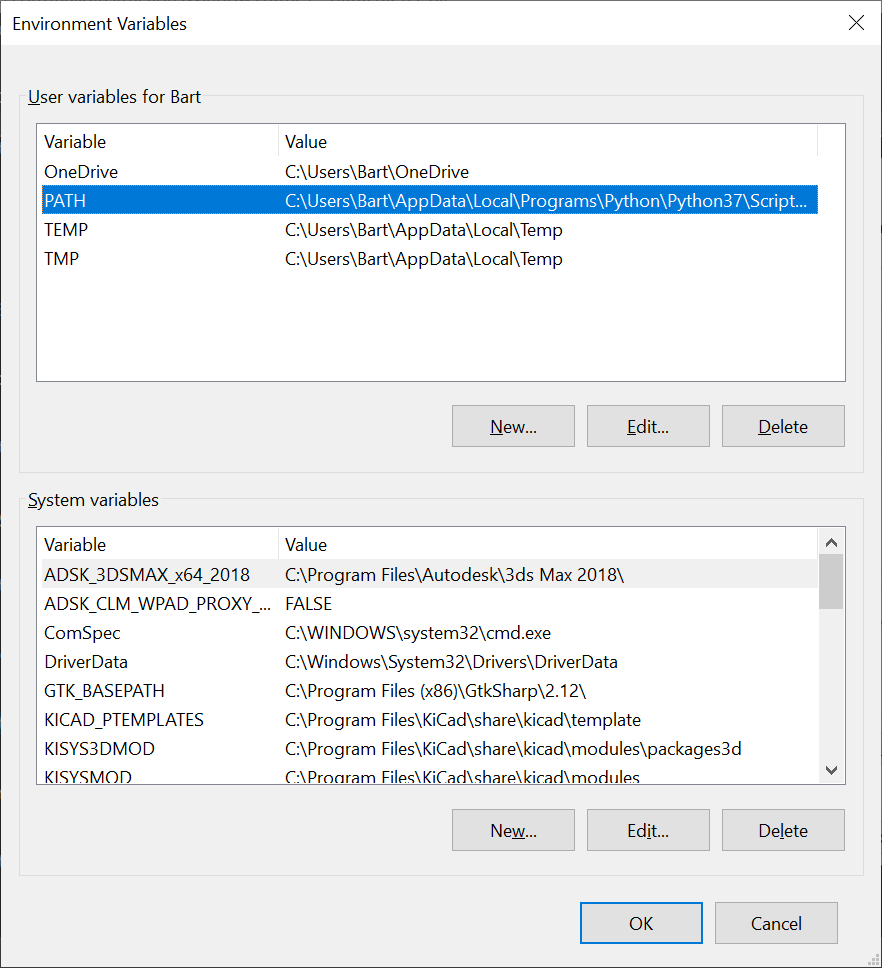The height and width of the screenshot is (968, 882).
Task: Create a New system variable
Action: coord(513,830)
